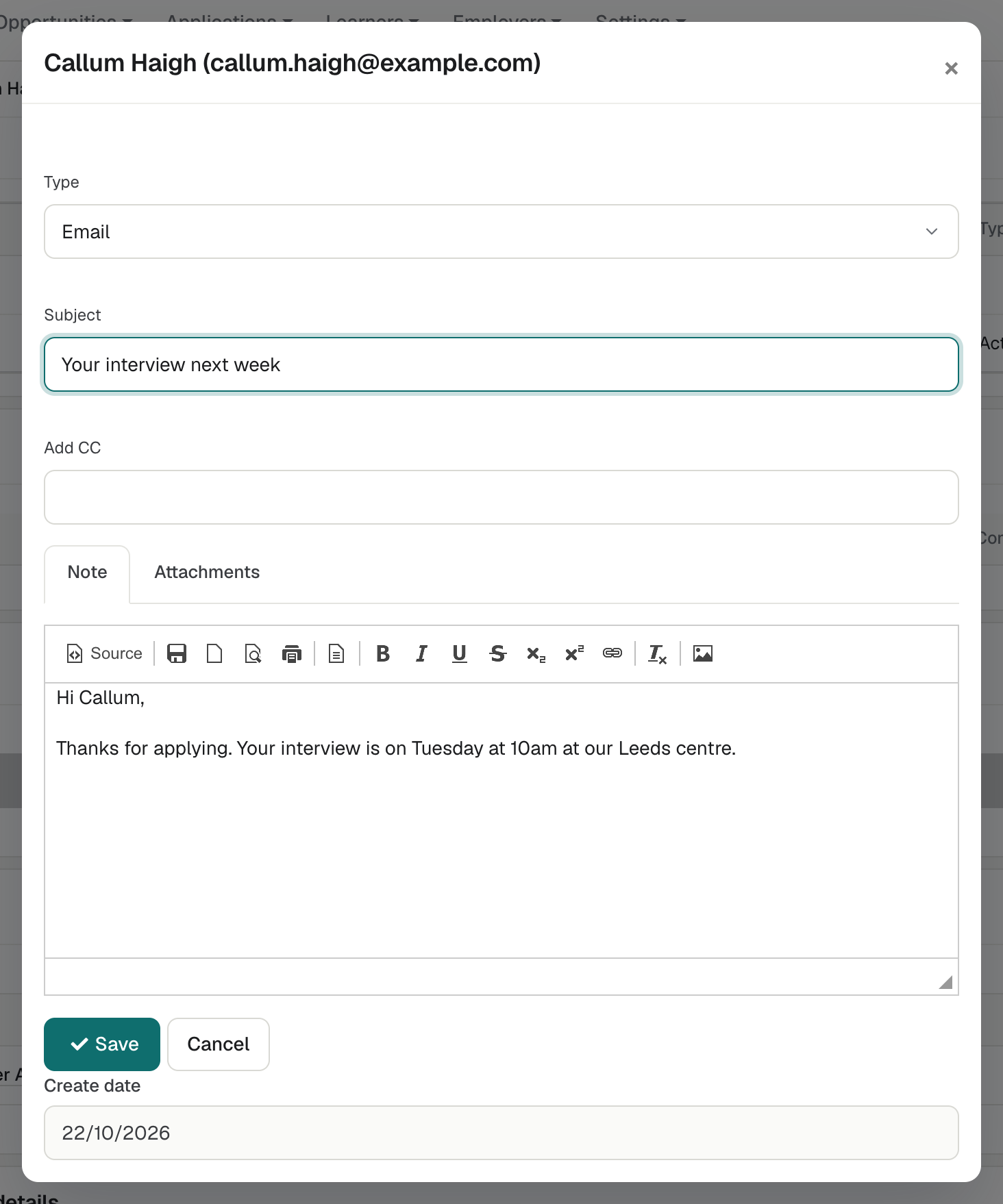Toggle Italic formatting
The height and width of the screenshot is (1204, 1003).
(x=421, y=653)
